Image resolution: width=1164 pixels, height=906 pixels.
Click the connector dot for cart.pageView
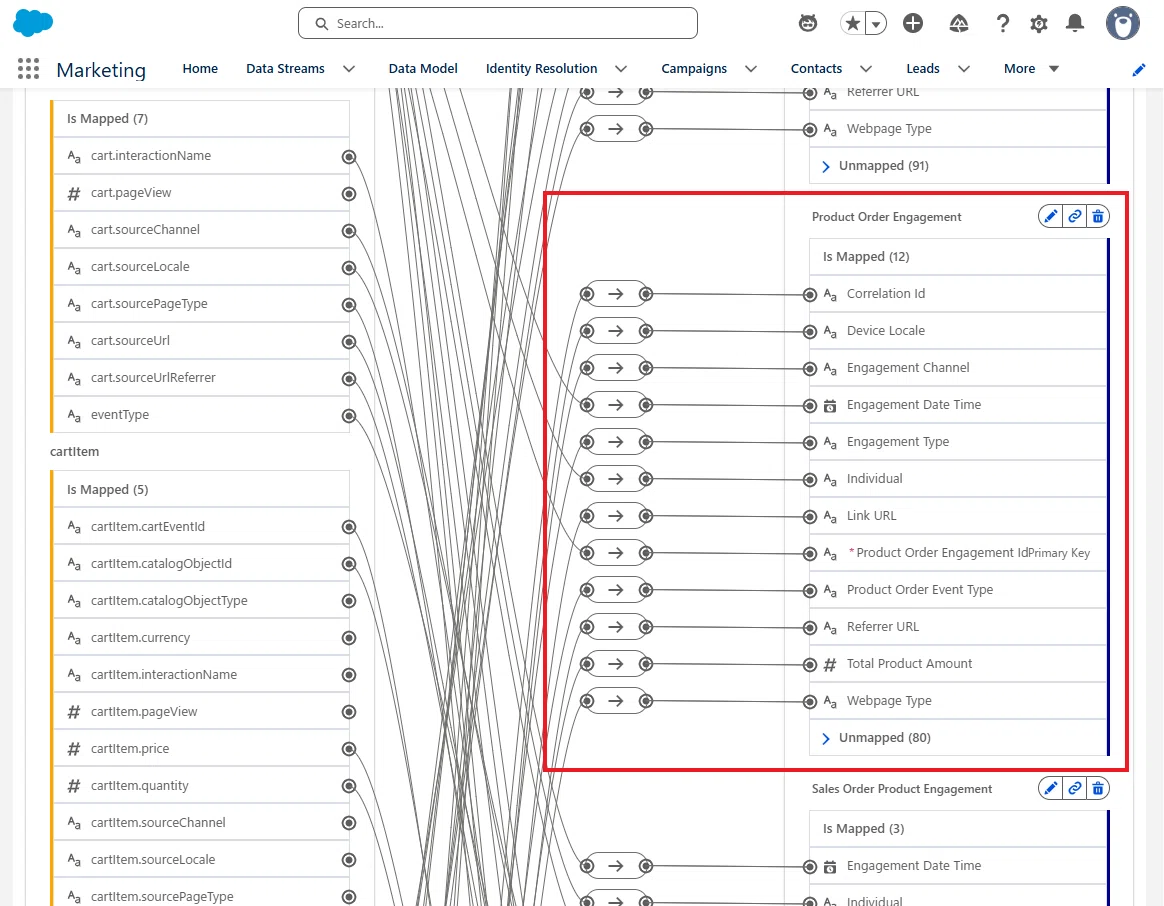click(x=349, y=194)
